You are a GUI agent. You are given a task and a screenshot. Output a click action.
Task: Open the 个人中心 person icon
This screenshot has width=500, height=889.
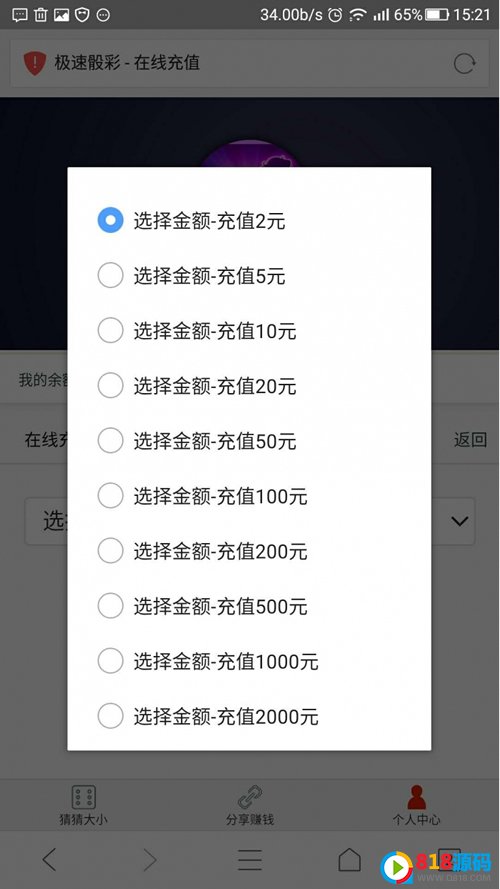pyautogui.click(x=417, y=797)
